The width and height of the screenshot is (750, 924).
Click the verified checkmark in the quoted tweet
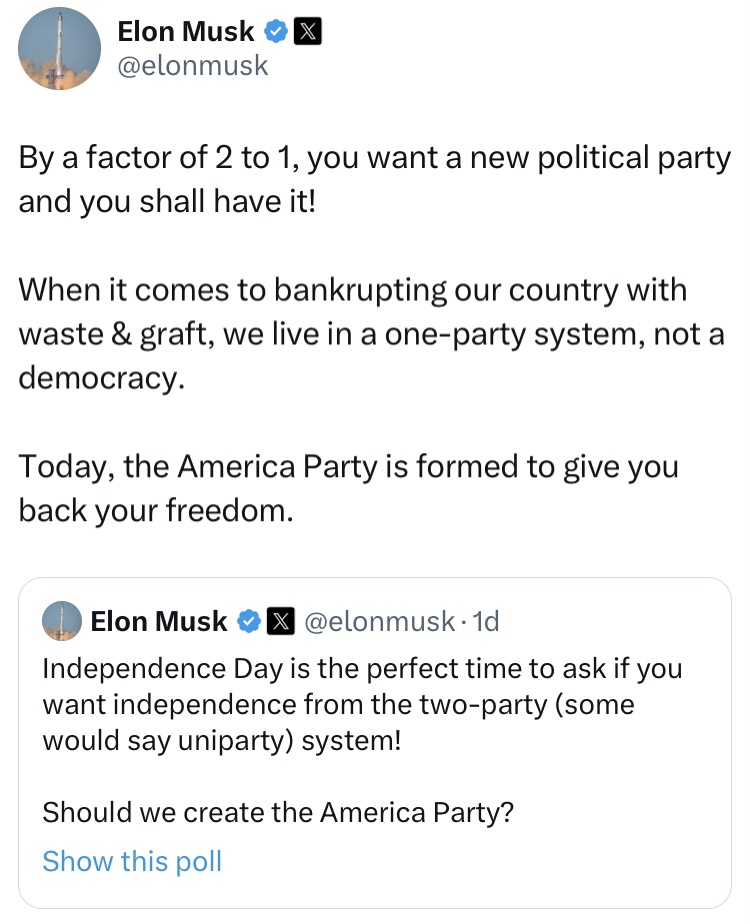(x=247, y=622)
